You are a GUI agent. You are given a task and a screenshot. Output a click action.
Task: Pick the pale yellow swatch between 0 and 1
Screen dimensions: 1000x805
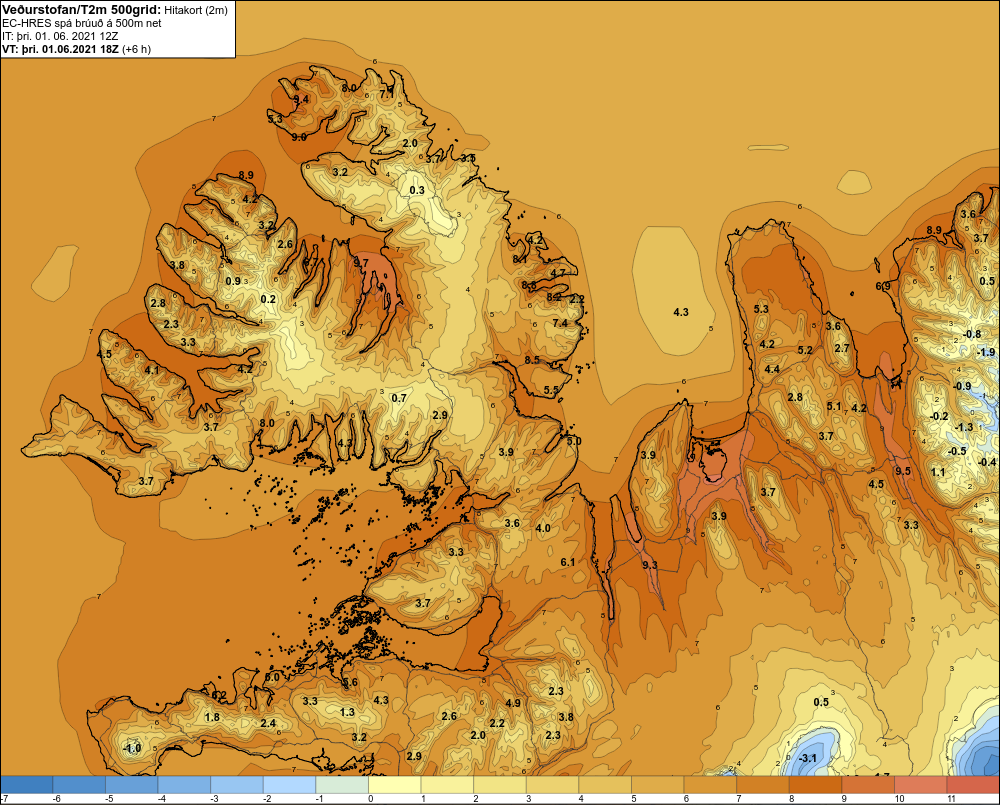(x=395, y=785)
